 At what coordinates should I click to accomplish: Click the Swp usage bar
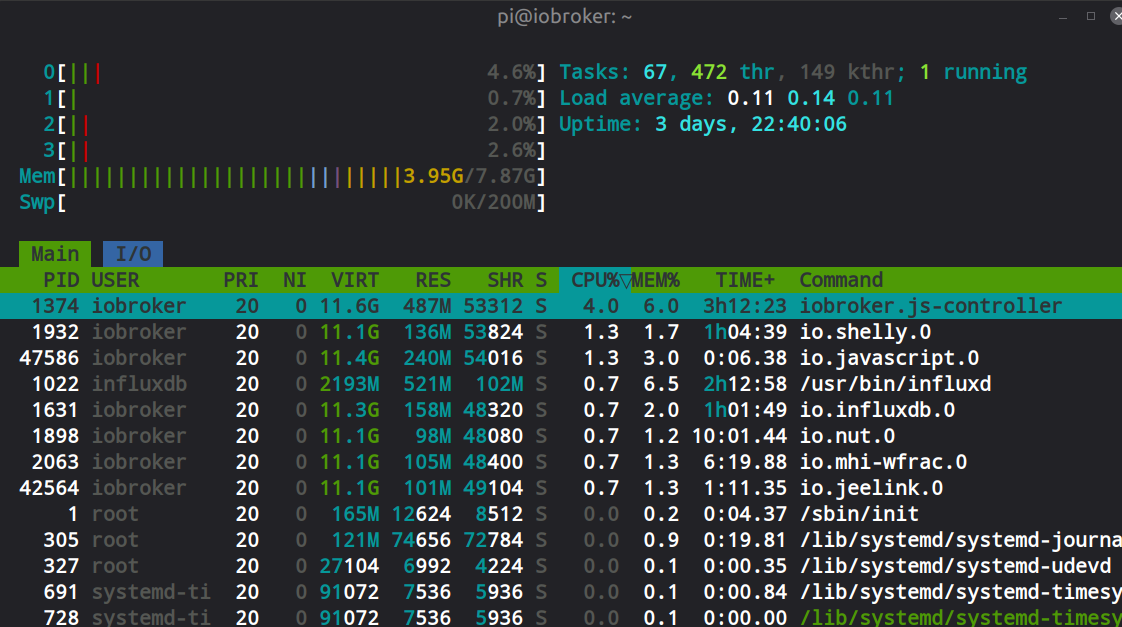click(283, 203)
